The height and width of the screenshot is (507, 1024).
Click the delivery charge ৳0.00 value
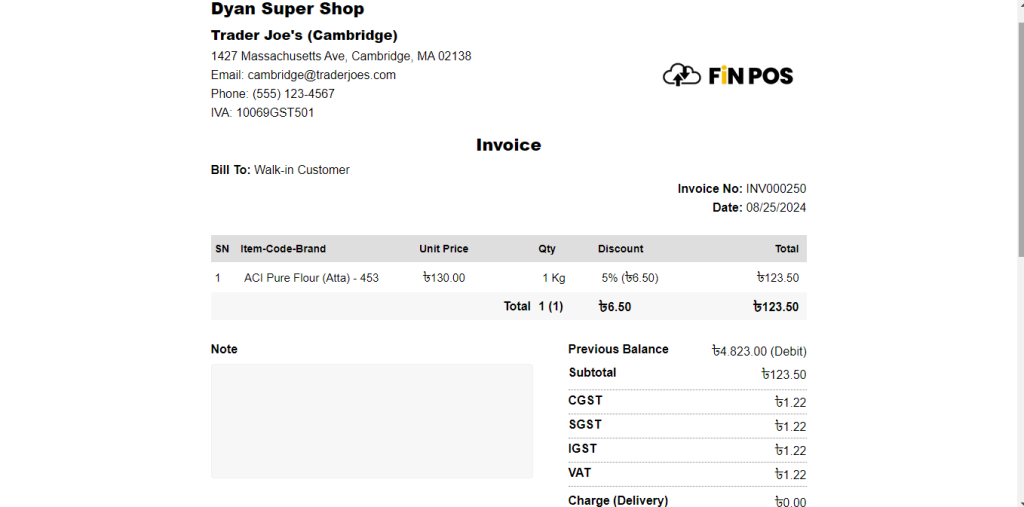(791, 502)
